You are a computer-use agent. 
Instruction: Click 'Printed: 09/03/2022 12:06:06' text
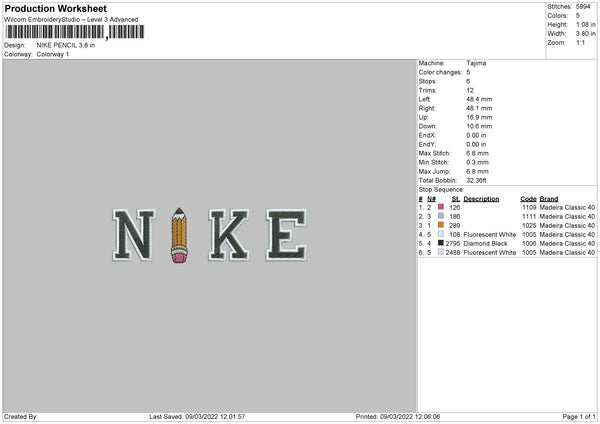398,416
